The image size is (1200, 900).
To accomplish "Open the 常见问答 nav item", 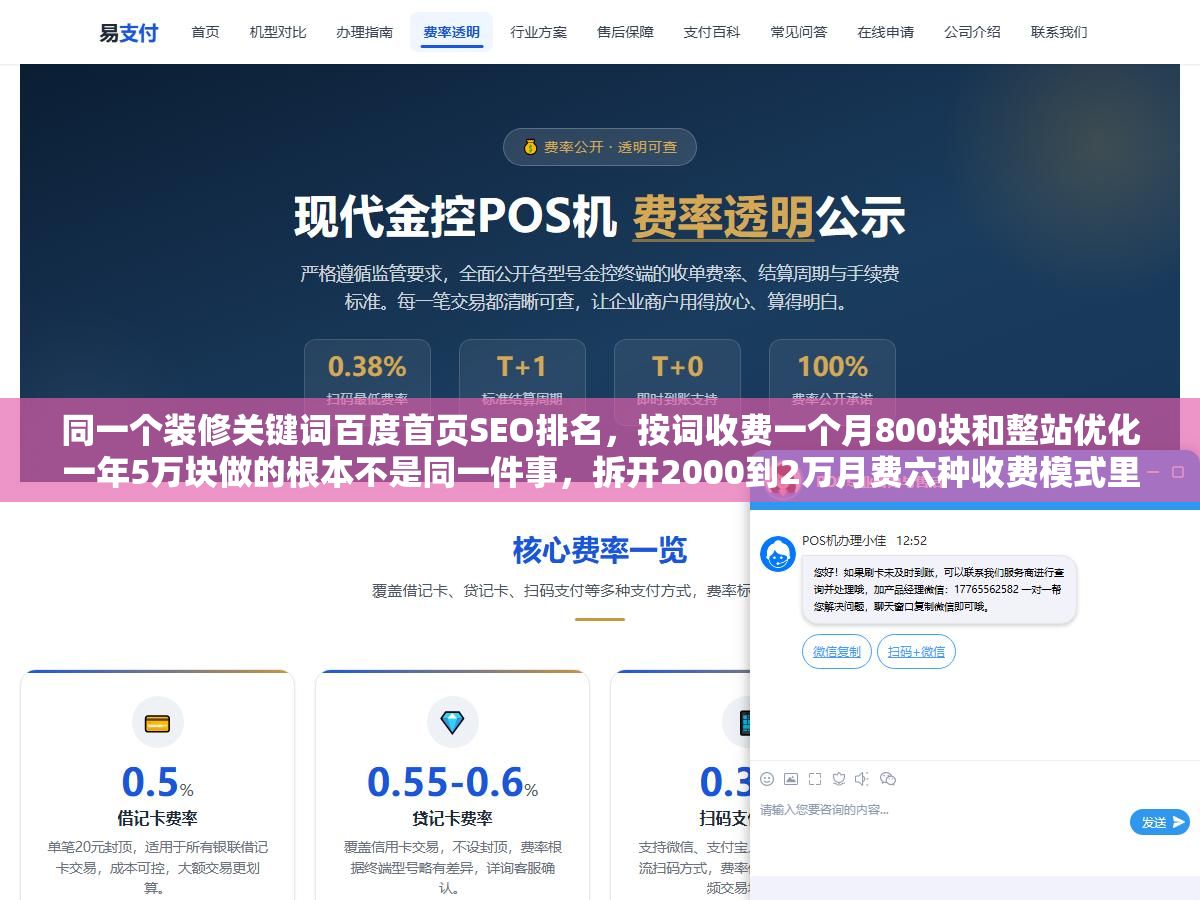I will 799,32.
